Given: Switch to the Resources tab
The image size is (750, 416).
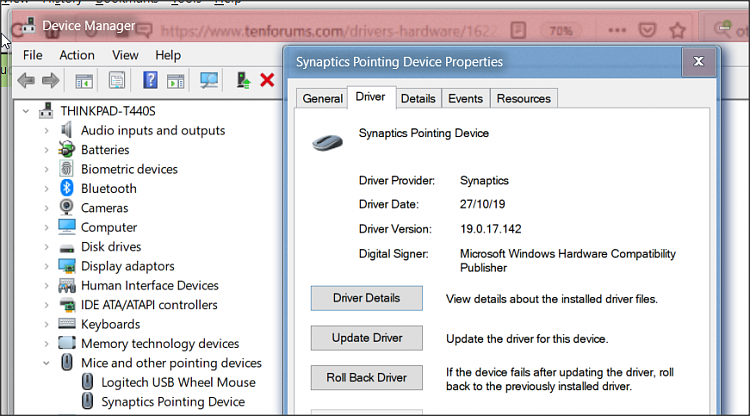Looking at the screenshot, I should [x=524, y=99].
